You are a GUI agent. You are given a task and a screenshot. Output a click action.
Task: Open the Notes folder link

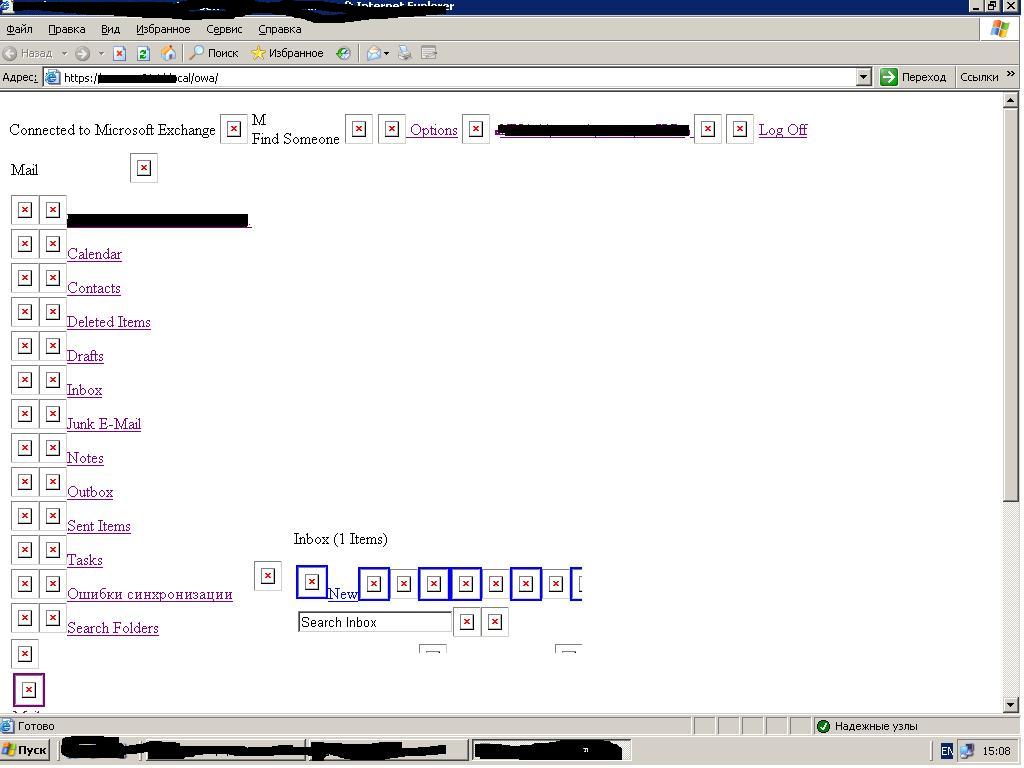[x=86, y=458]
